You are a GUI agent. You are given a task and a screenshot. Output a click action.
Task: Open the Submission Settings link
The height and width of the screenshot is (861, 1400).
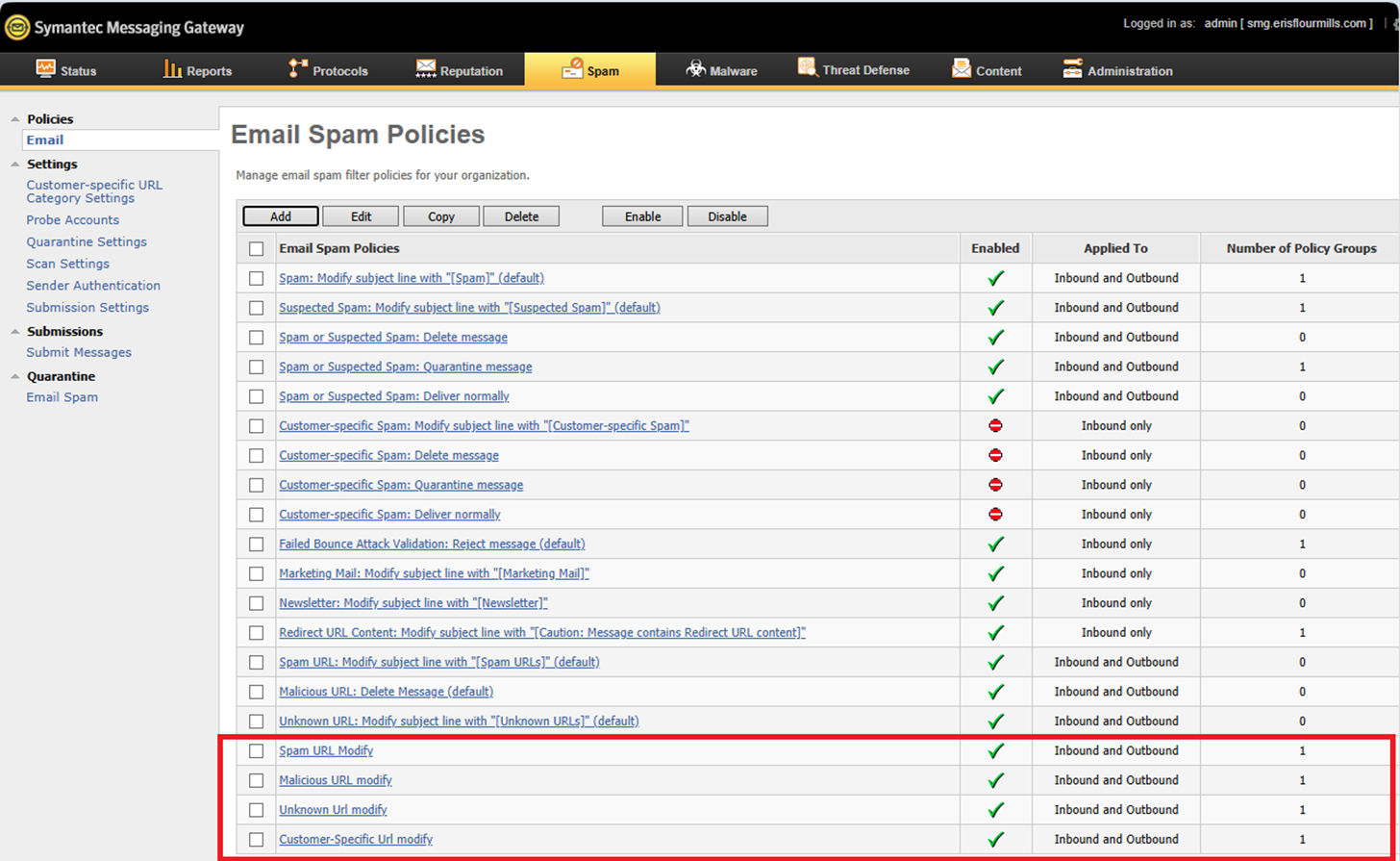(x=87, y=308)
